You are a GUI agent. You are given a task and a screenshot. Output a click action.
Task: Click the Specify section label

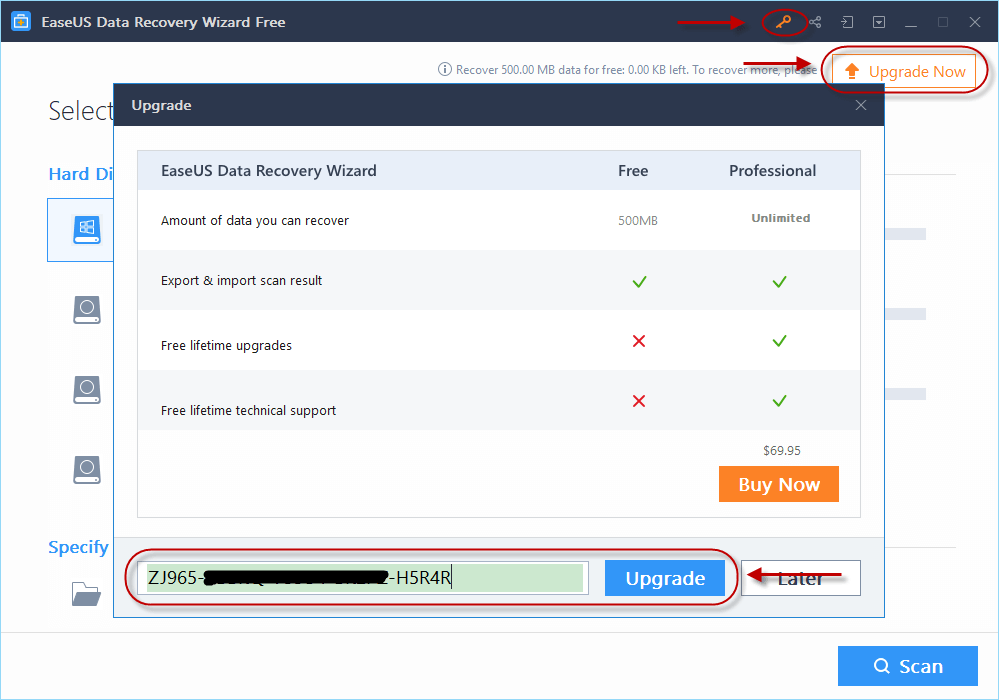point(78,547)
